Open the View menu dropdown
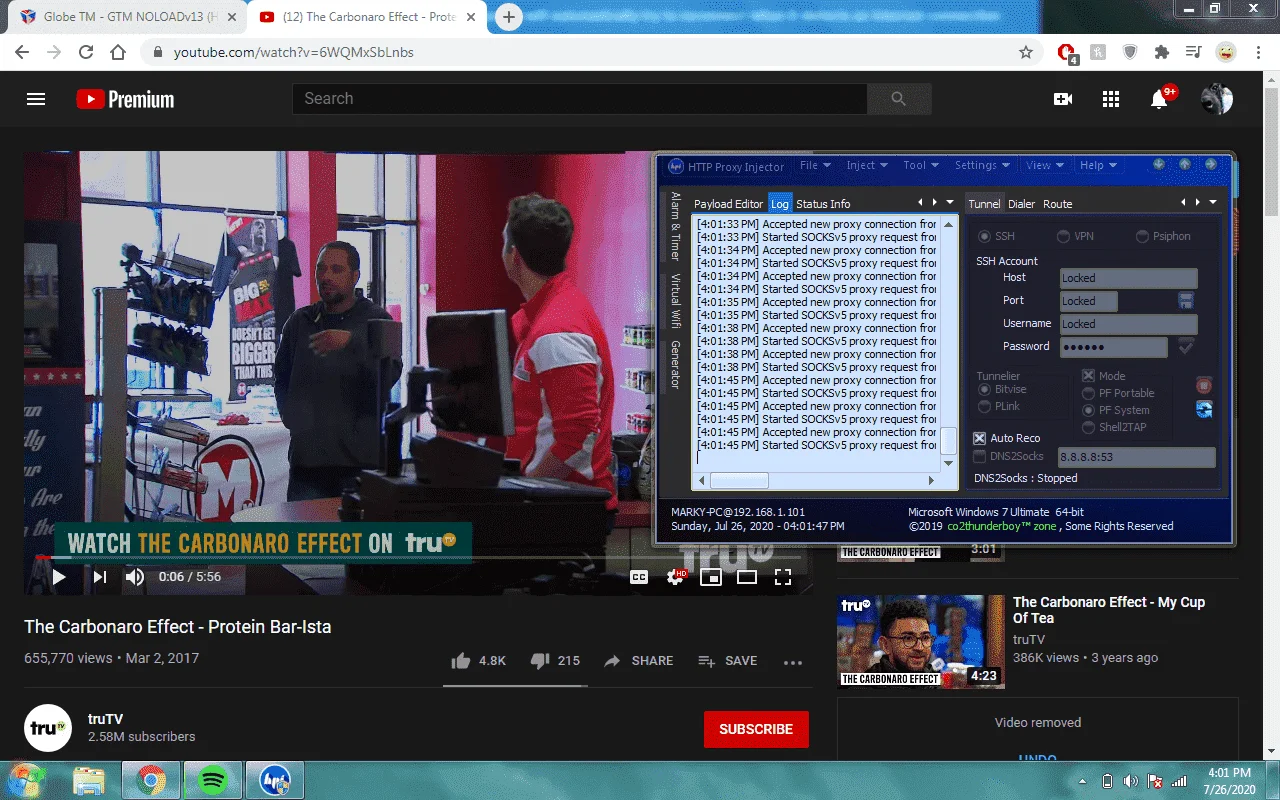 click(x=1044, y=166)
